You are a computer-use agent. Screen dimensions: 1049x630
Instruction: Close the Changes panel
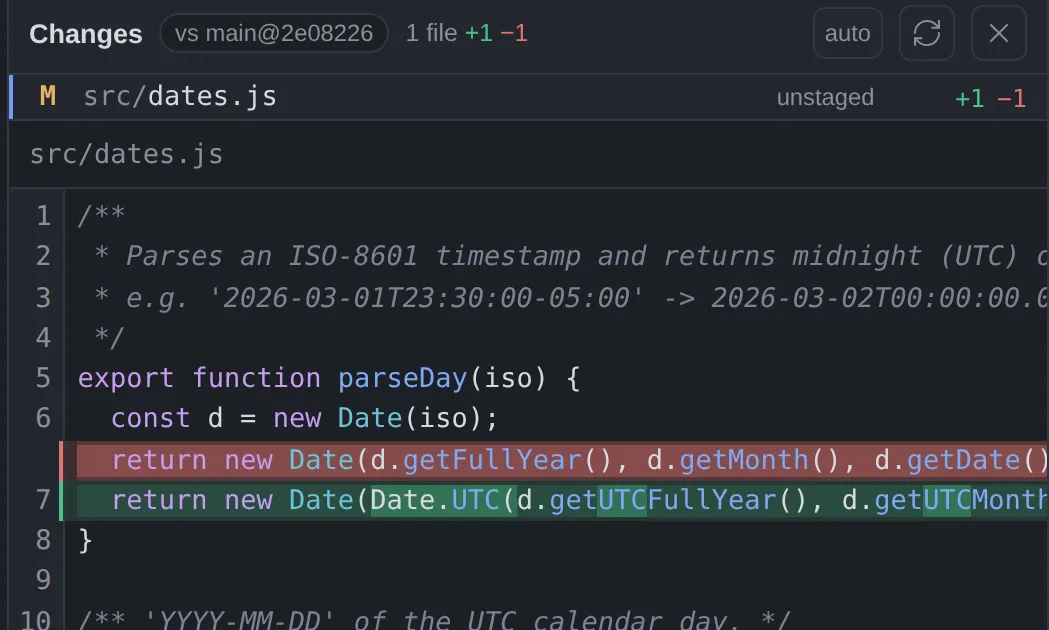(999, 33)
